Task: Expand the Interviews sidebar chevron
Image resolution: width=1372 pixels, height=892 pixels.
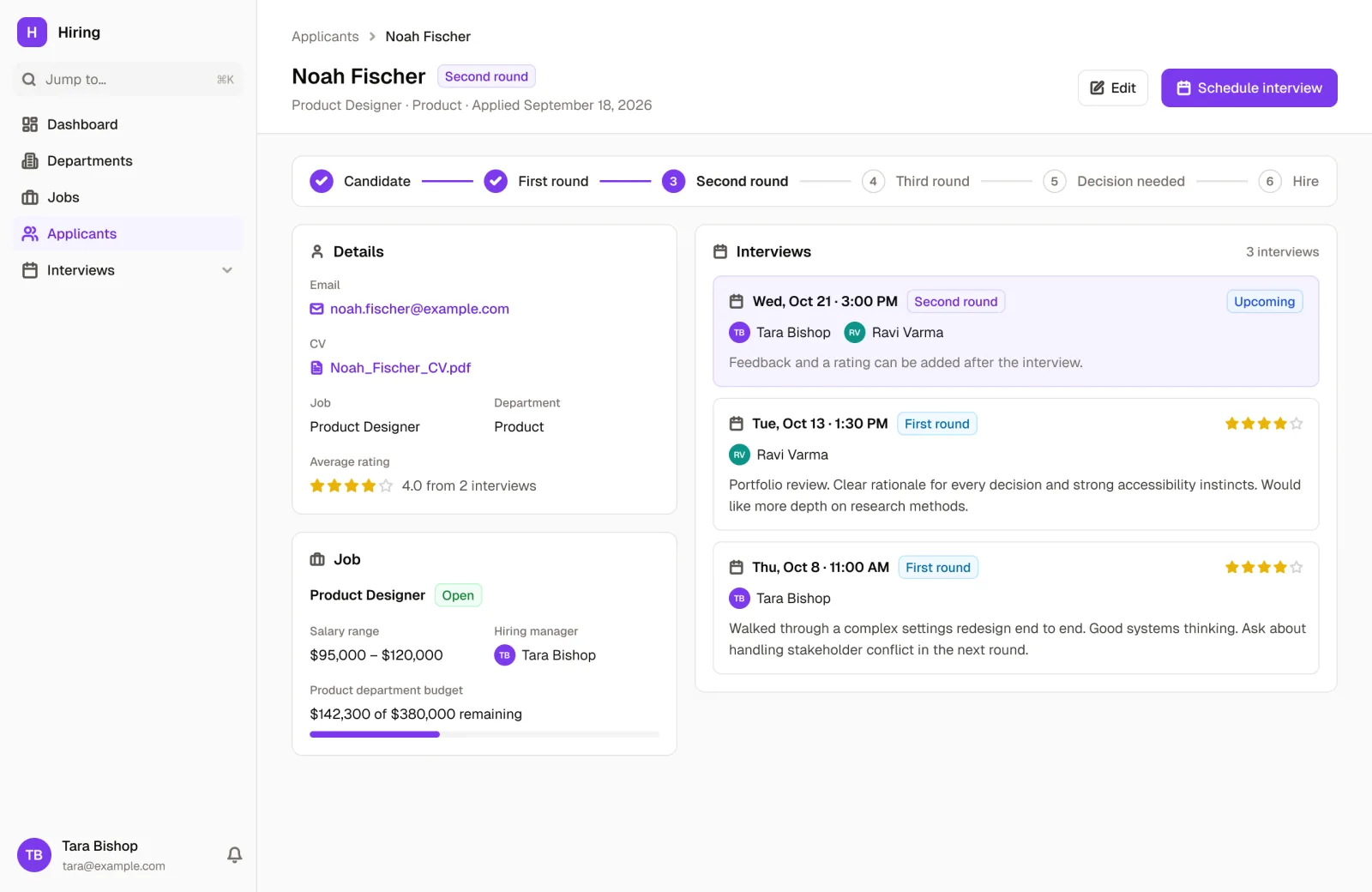Action: click(x=227, y=270)
